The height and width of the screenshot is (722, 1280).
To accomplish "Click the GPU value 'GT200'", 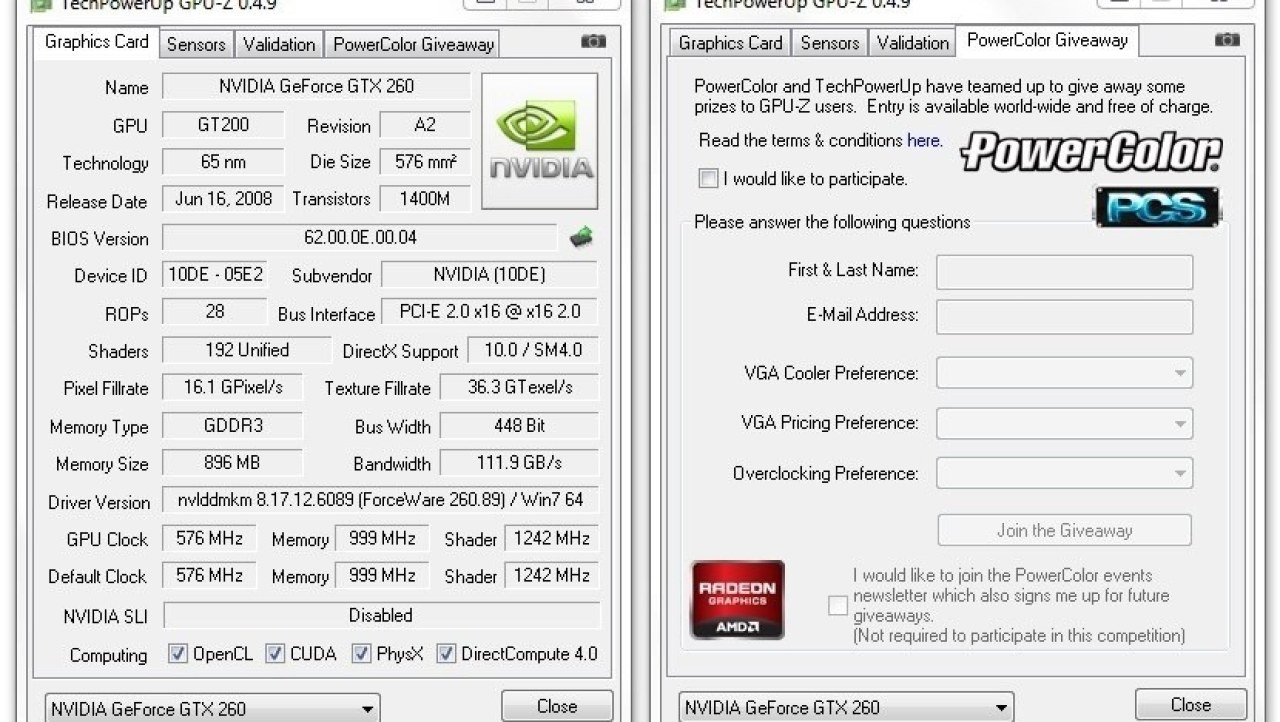I will coord(223,125).
